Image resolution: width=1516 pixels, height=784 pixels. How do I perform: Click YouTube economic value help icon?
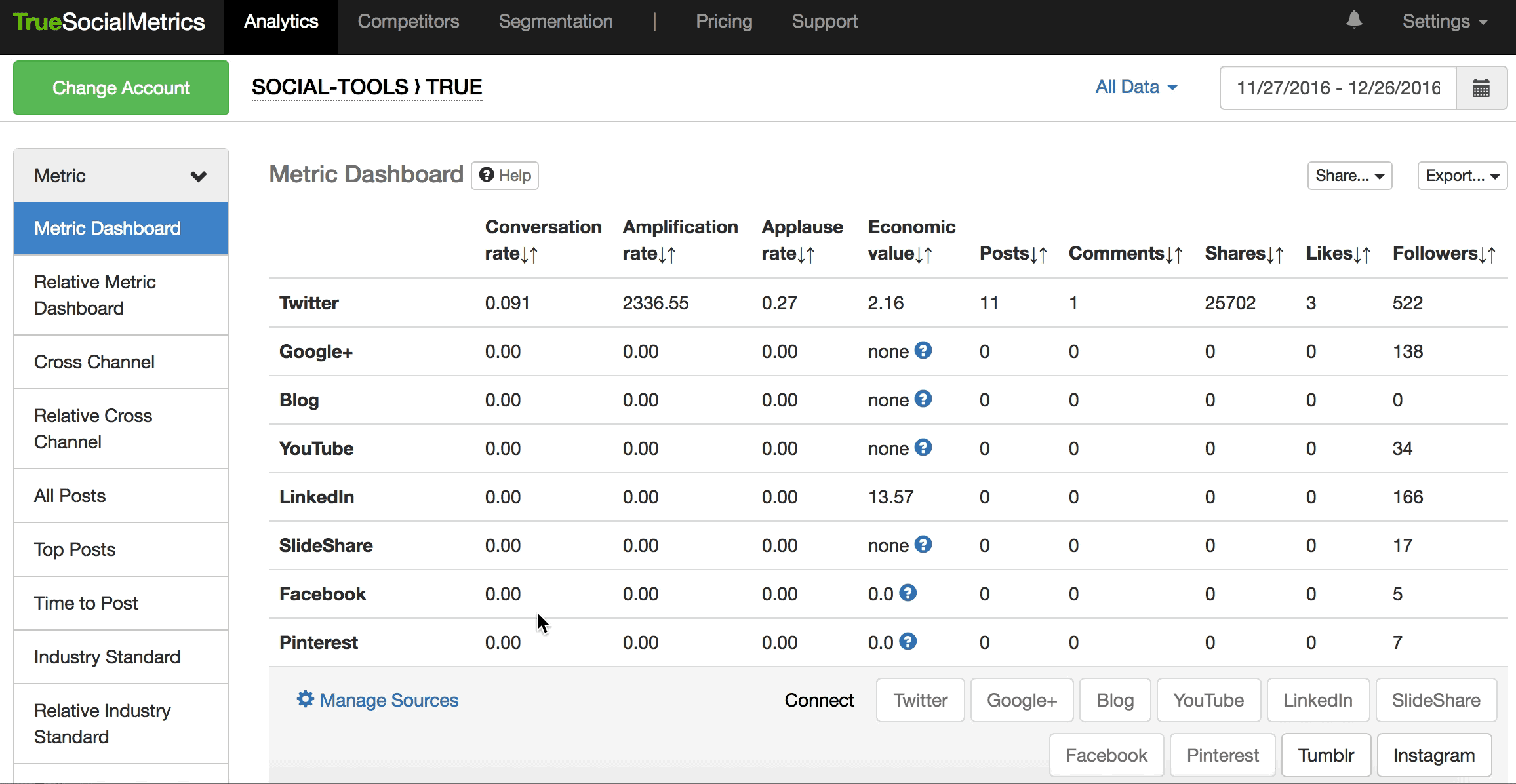pyautogui.click(x=923, y=448)
